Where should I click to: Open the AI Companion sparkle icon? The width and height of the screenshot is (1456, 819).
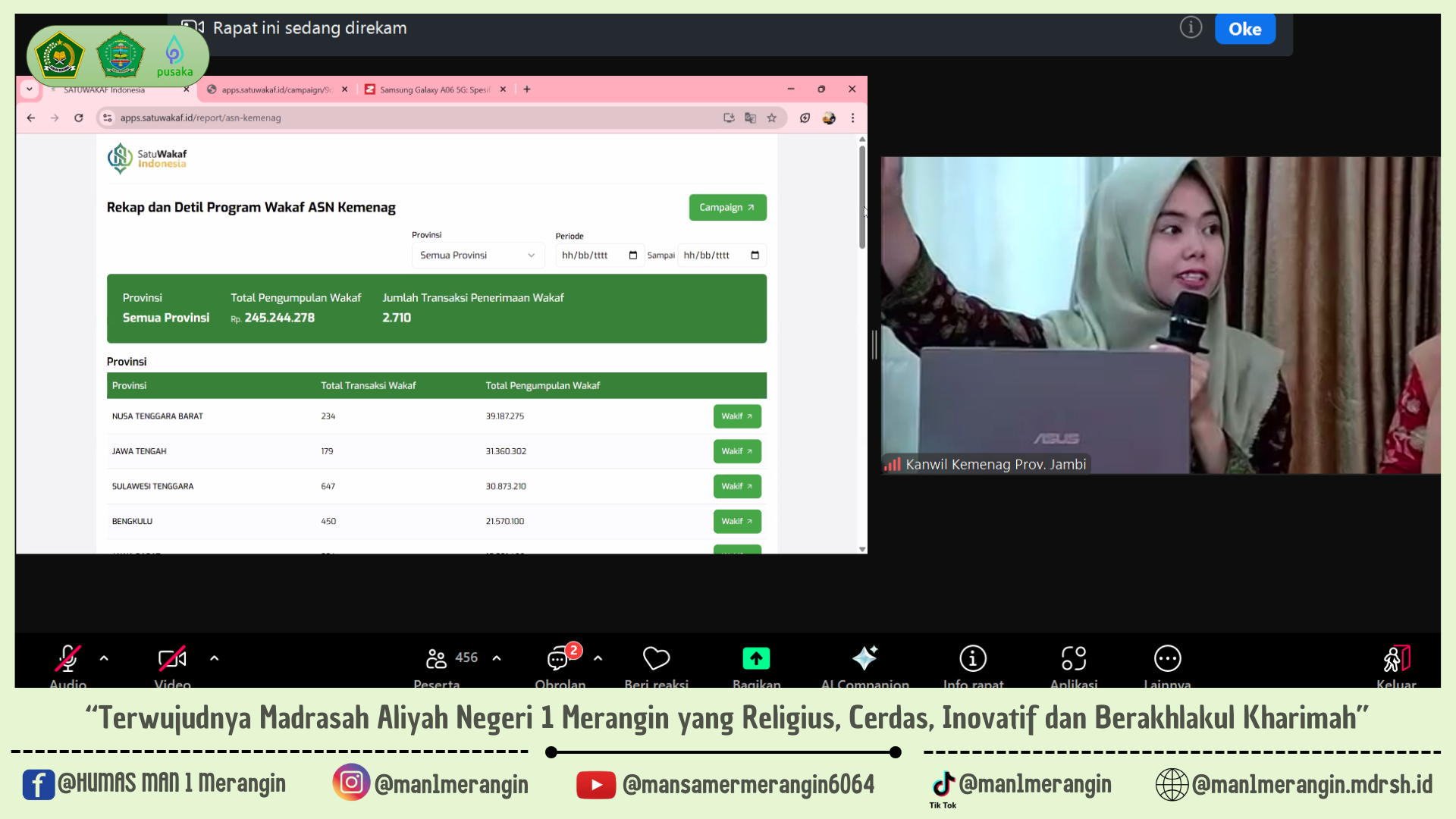click(864, 658)
